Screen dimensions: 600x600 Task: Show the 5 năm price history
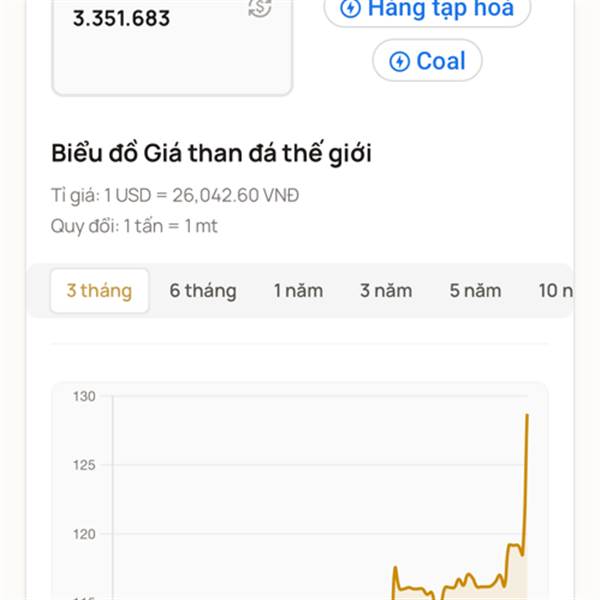475,291
